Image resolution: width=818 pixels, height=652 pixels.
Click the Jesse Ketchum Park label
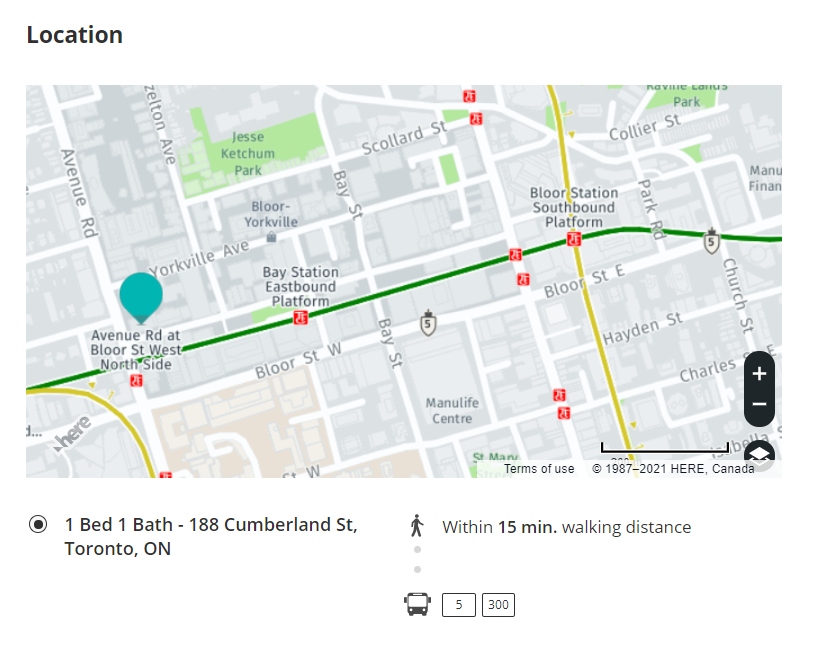click(x=248, y=153)
